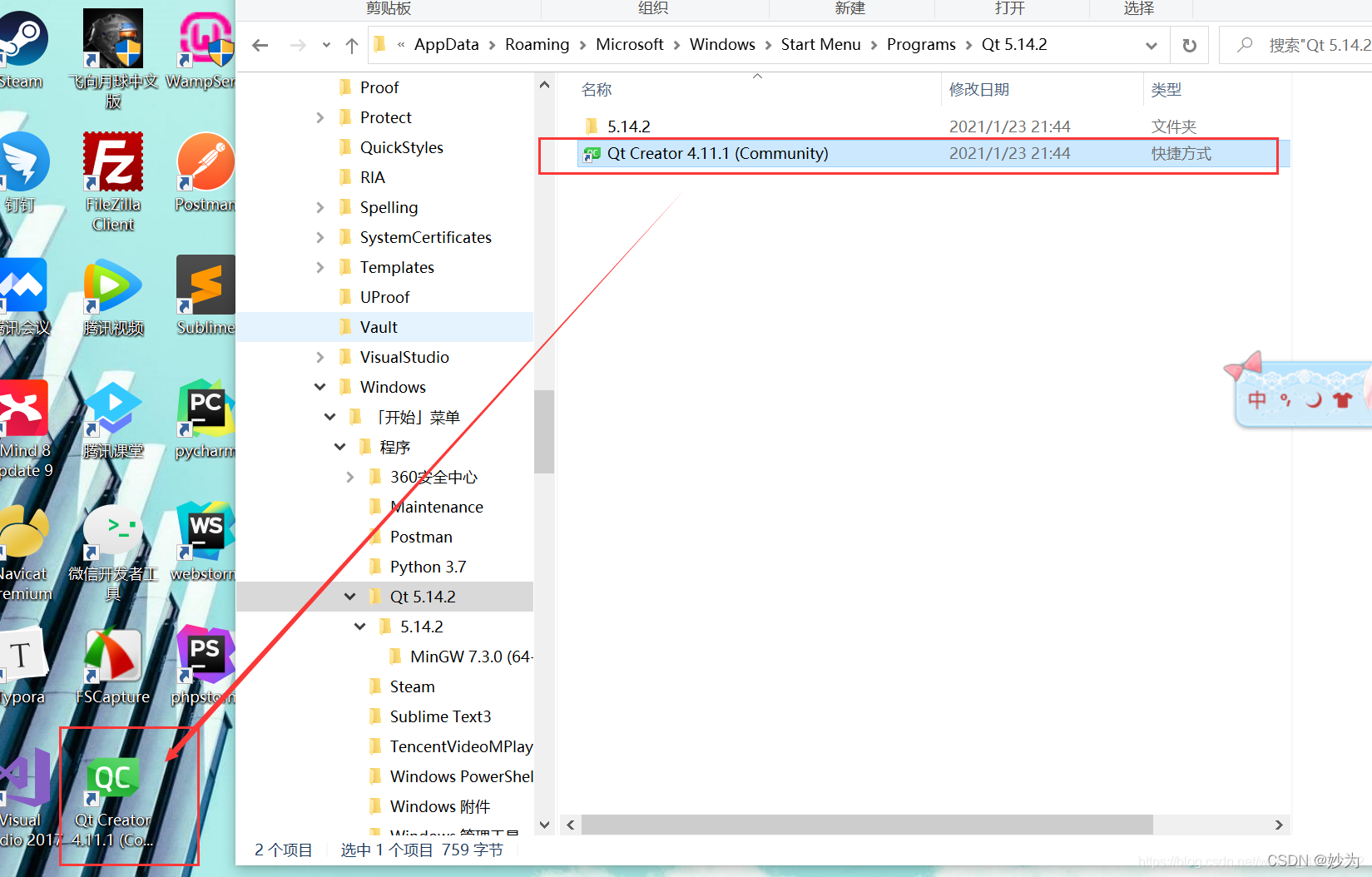Click Windows in the address path

[722, 45]
